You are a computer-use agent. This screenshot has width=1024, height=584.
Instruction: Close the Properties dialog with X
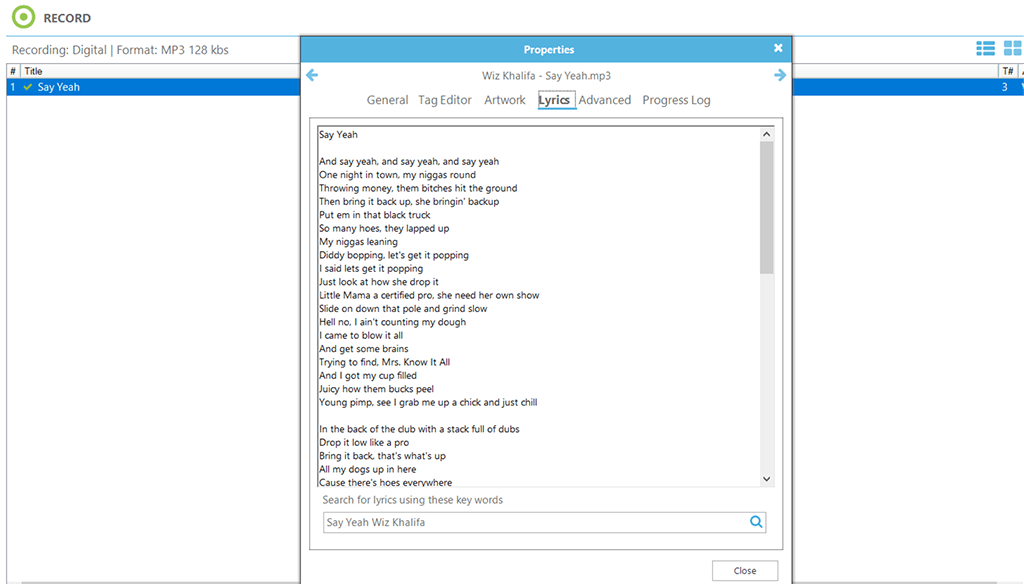(778, 48)
